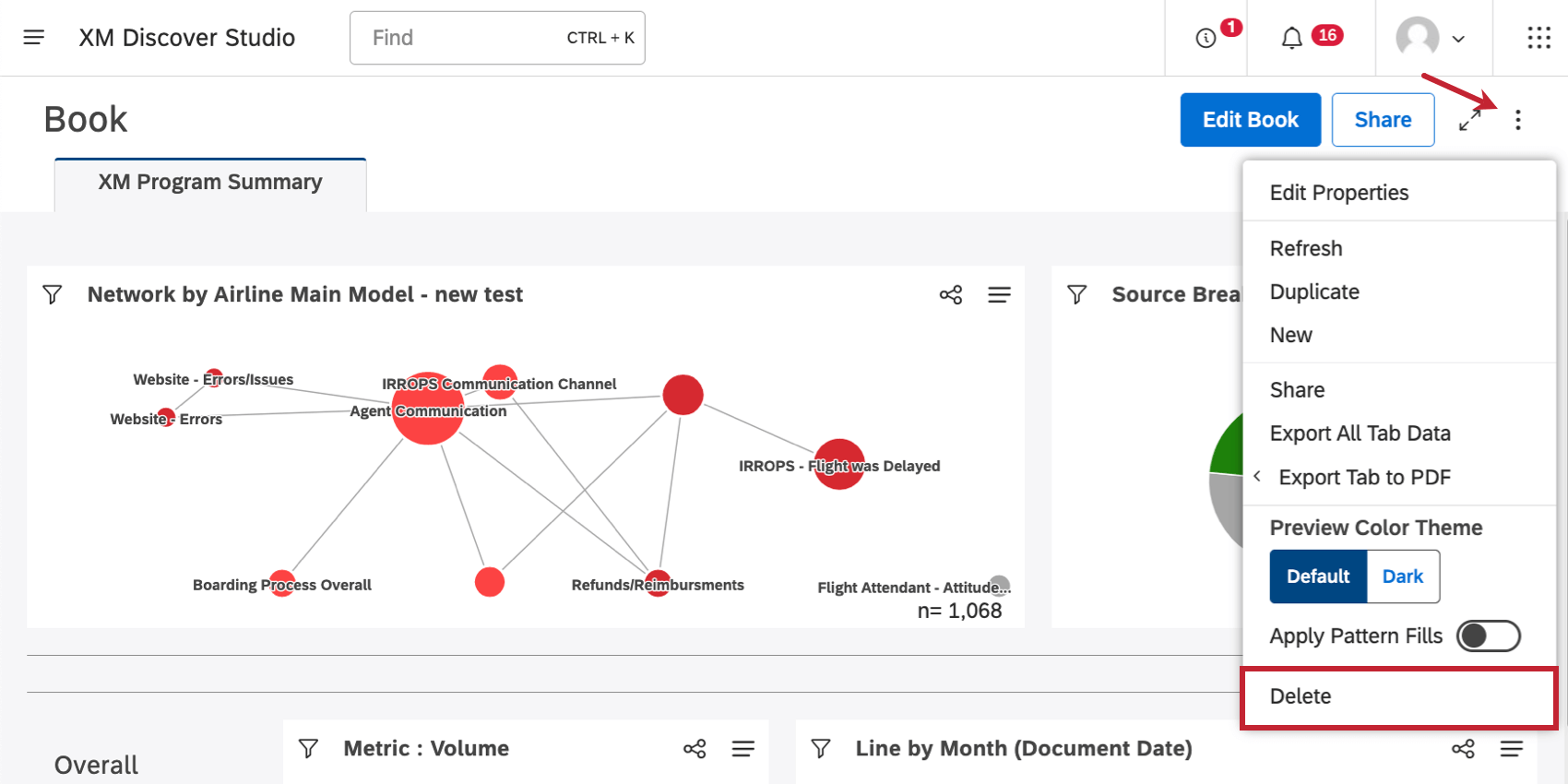The height and width of the screenshot is (784, 1568).
Task: Open the apps grid switcher
Action: [x=1538, y=38]
